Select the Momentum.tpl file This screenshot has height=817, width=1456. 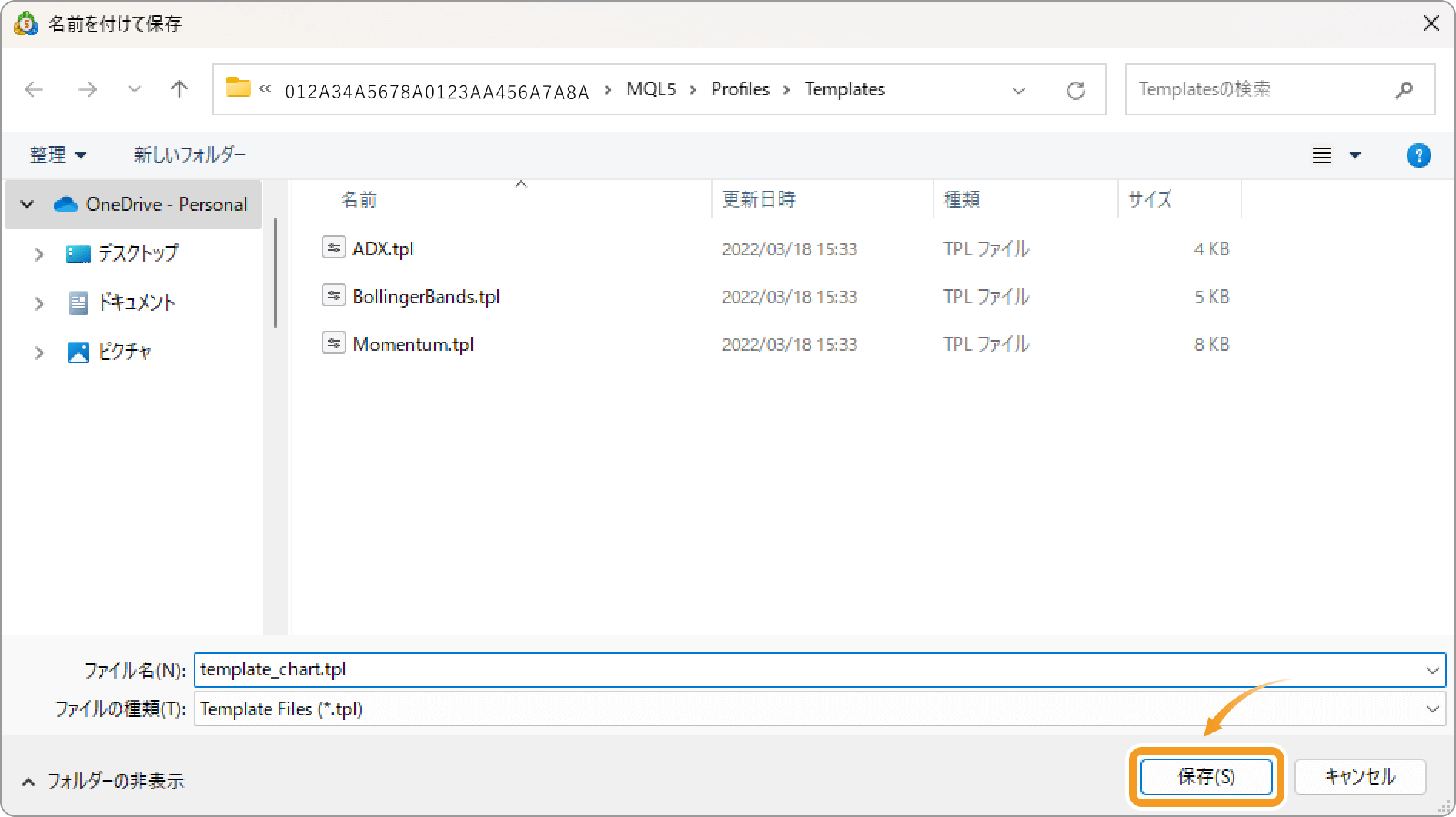(412, 344)
